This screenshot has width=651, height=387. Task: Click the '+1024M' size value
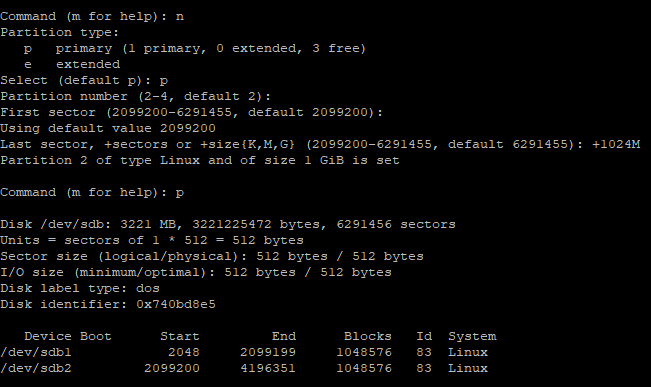(616, 145)
